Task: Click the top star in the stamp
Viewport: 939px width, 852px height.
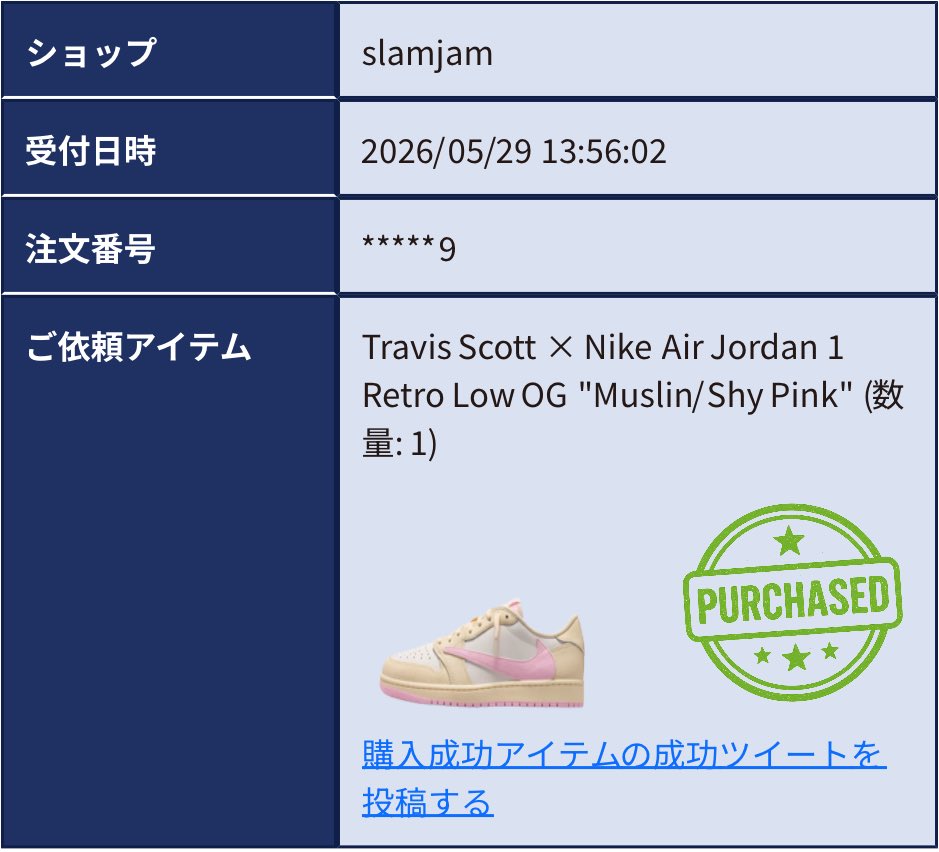Action: (x=789, y=540)
